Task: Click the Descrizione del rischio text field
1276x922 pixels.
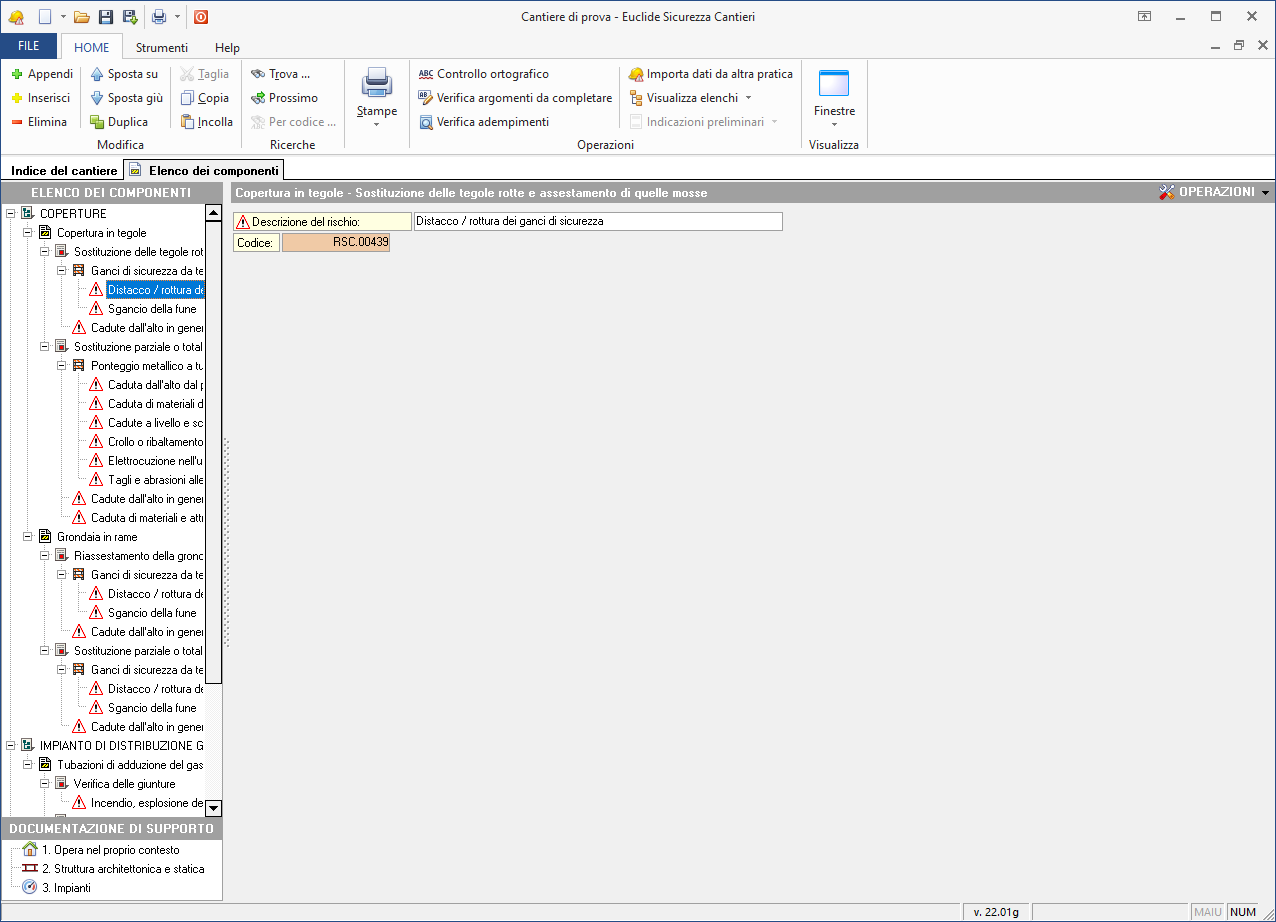Action: (x=598, y=222)
